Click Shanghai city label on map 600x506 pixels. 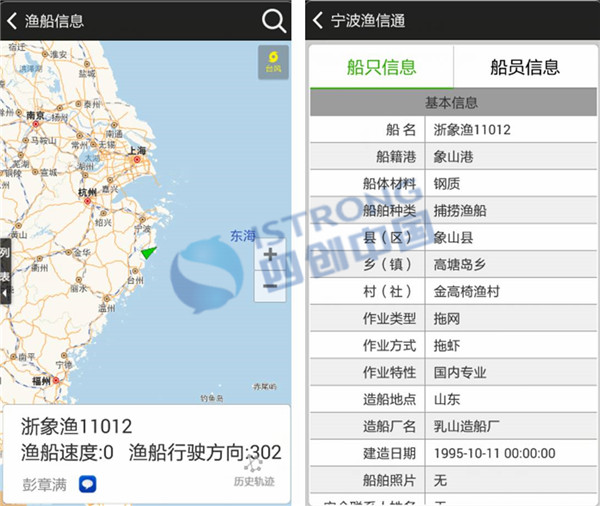(x=136, y=152)
